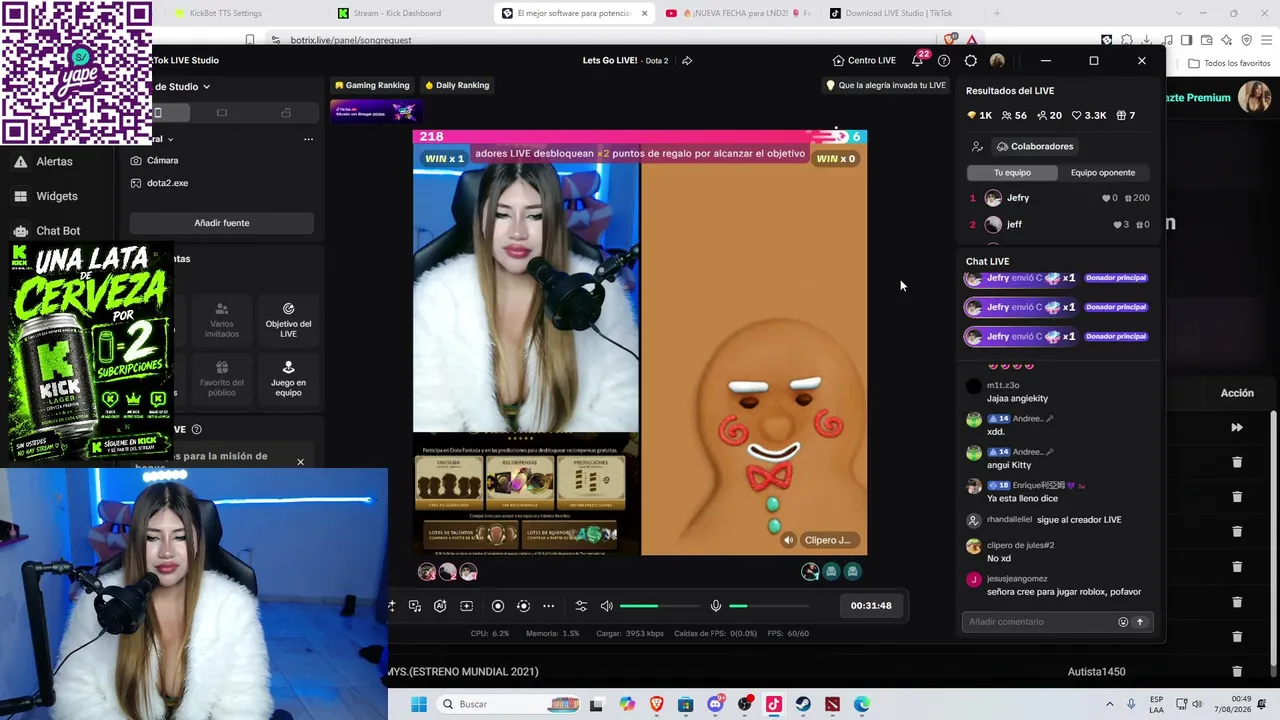Open TikTok LIVE Studio from taskbar
Viewport: 1280px width, 720px height.
click(774, 704)
